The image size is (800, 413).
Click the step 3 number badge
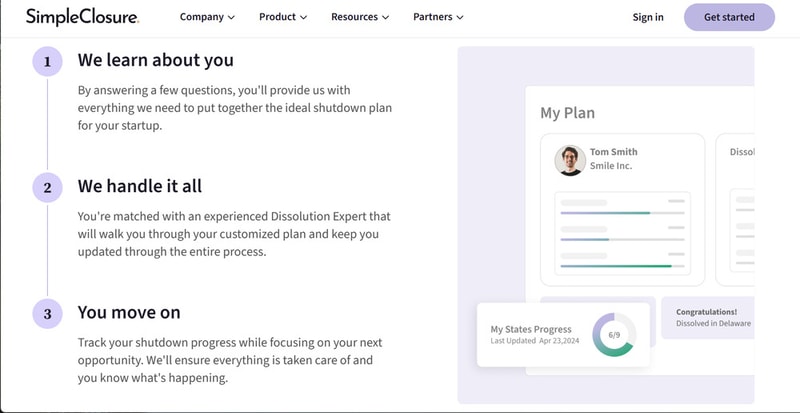[47, 314]
